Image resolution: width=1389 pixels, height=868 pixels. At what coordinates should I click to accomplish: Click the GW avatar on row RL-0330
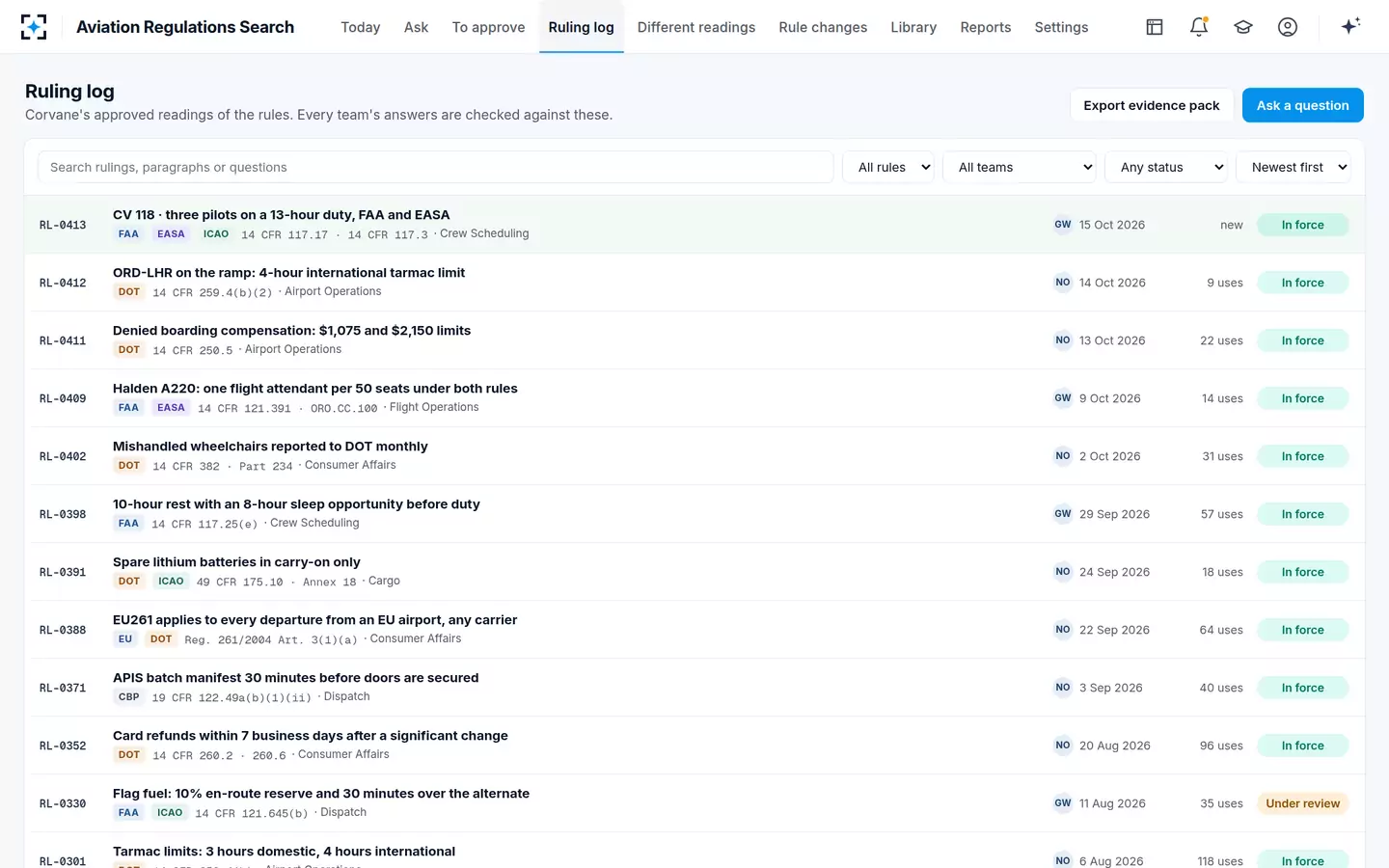click(1063, 803)
